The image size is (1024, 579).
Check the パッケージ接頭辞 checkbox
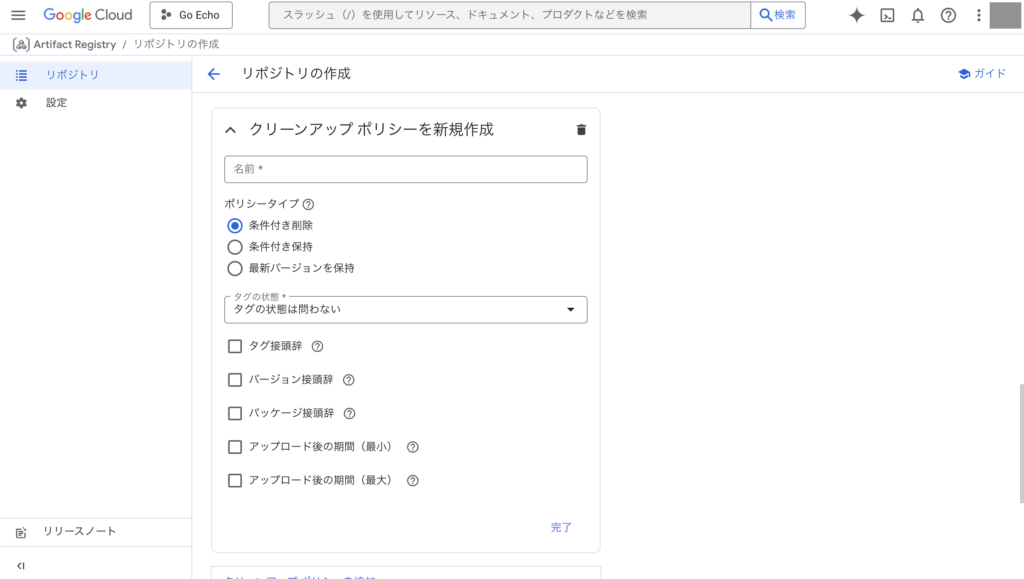click(x=235, y=413)
